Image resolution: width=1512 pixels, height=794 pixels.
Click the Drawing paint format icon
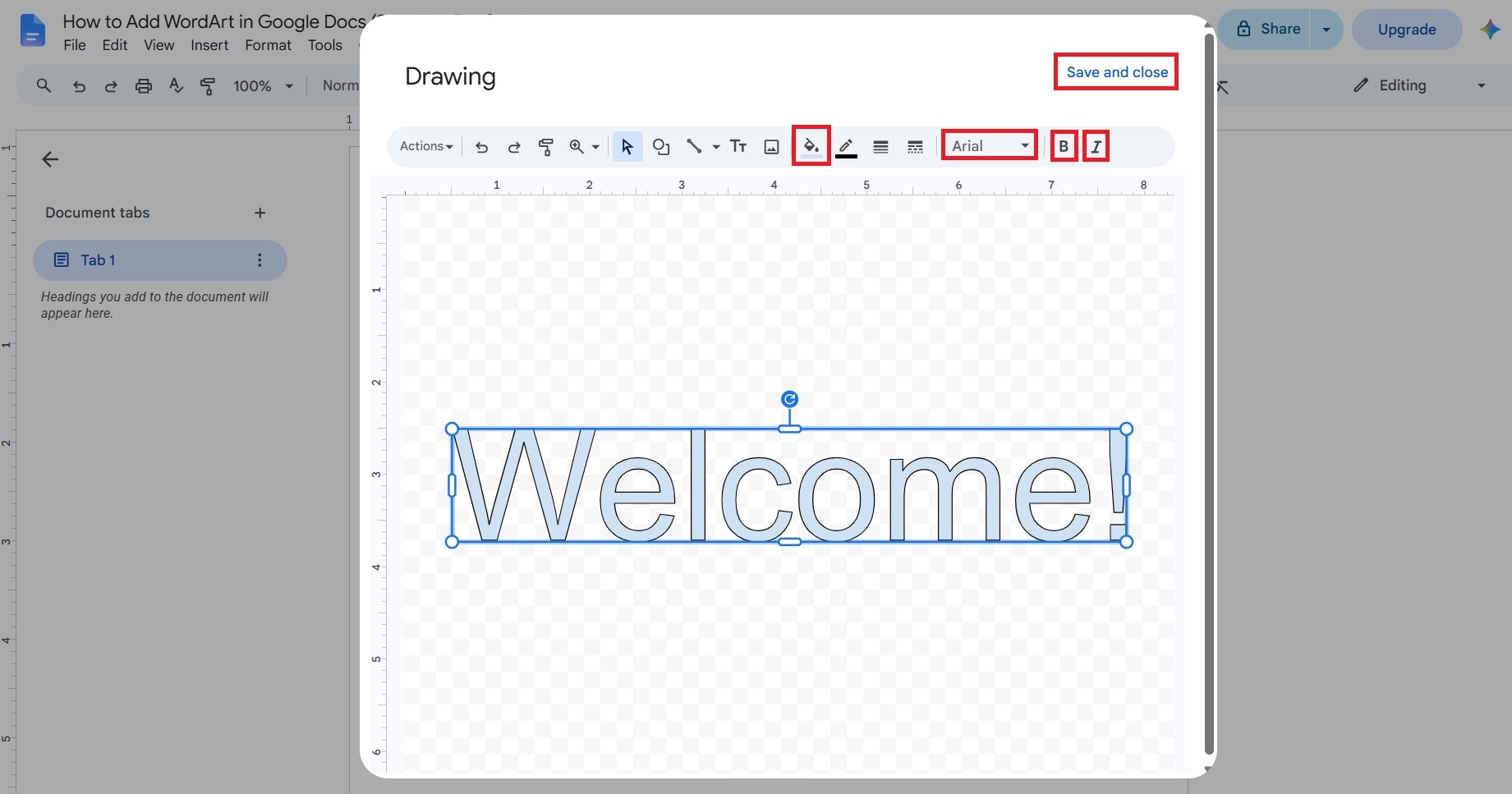click(x=545, y=147)
